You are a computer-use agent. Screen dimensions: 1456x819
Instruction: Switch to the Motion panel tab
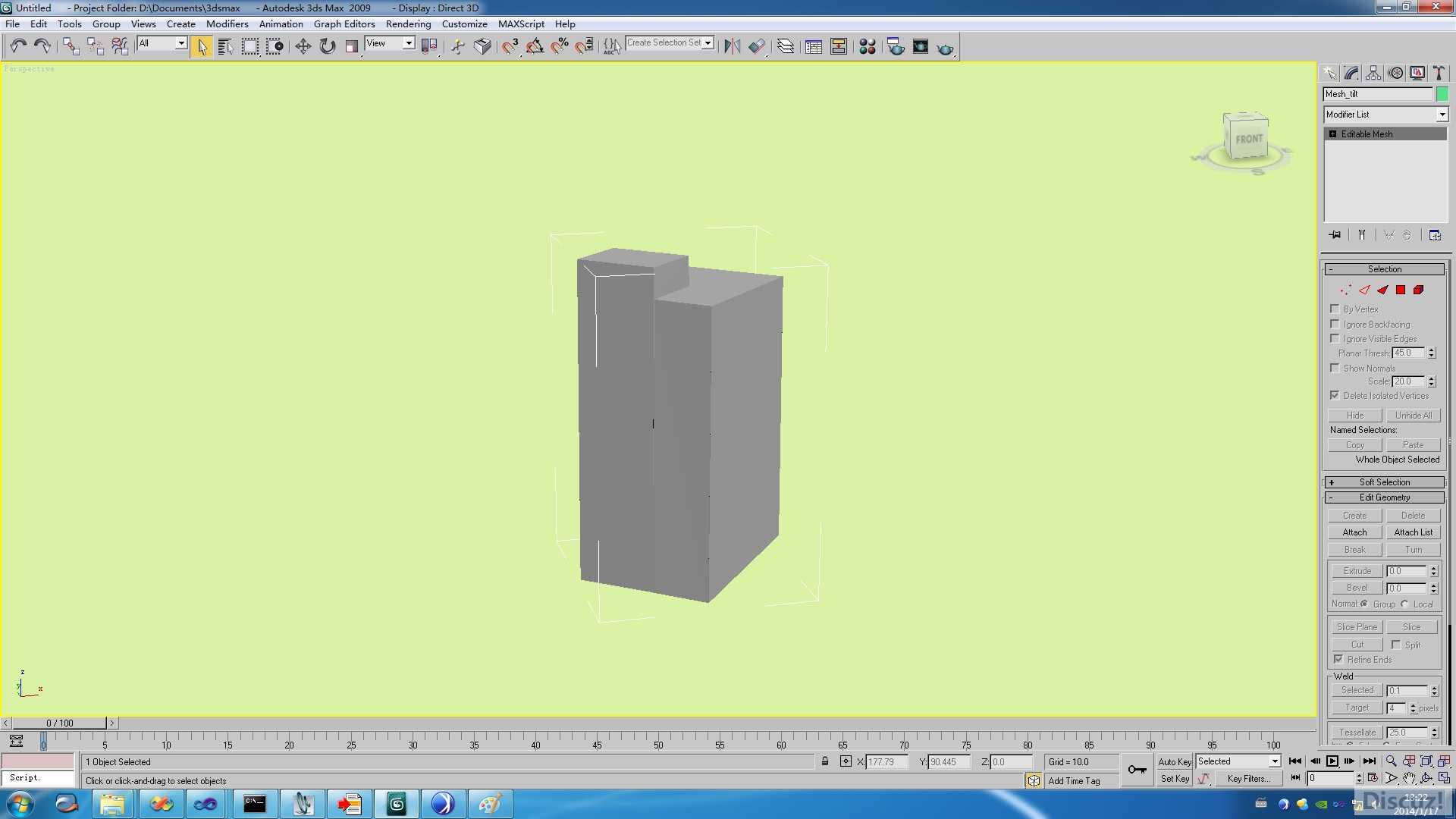tap(1395, 73)
